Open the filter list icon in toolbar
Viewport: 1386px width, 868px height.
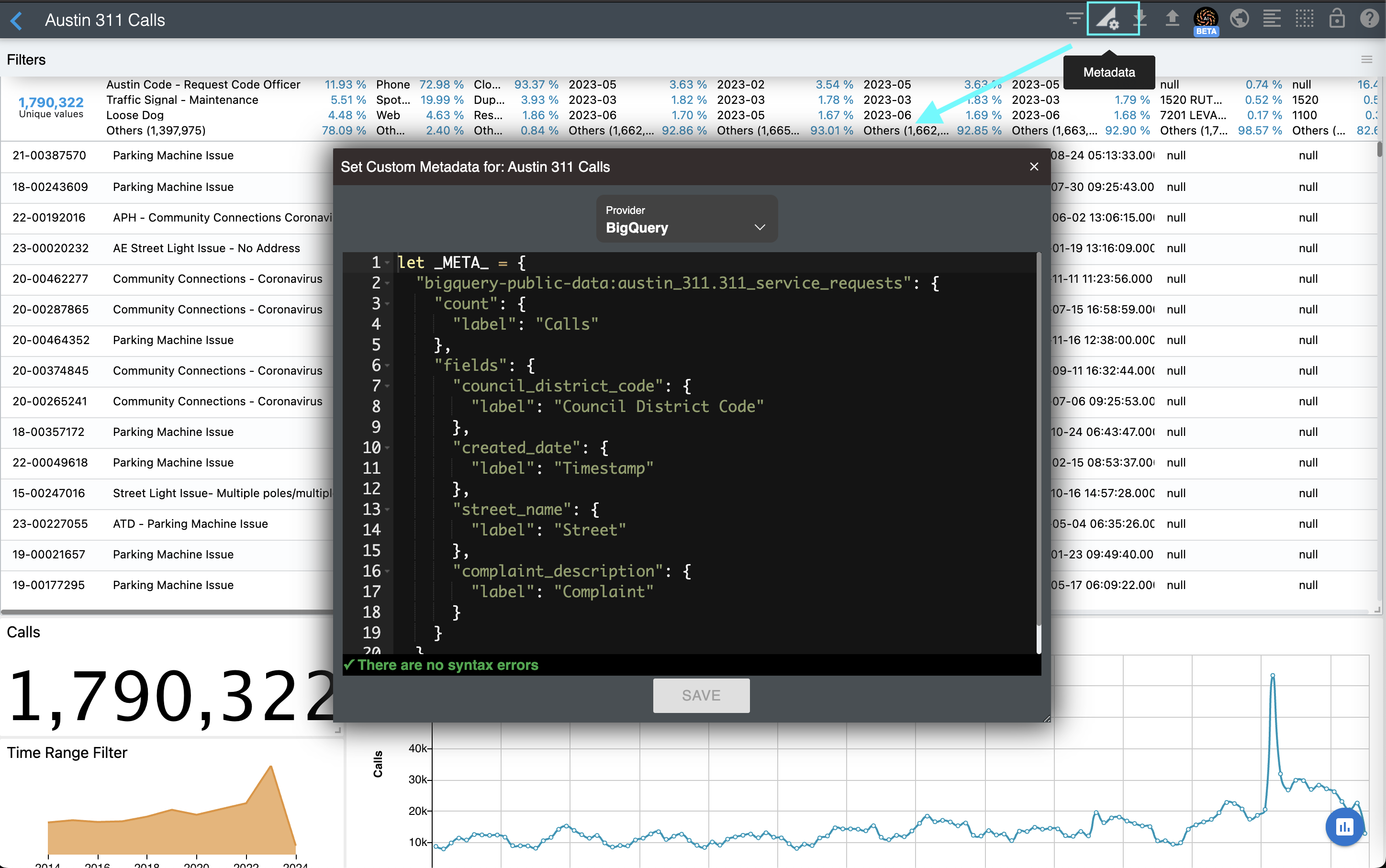pos(1073,19)
